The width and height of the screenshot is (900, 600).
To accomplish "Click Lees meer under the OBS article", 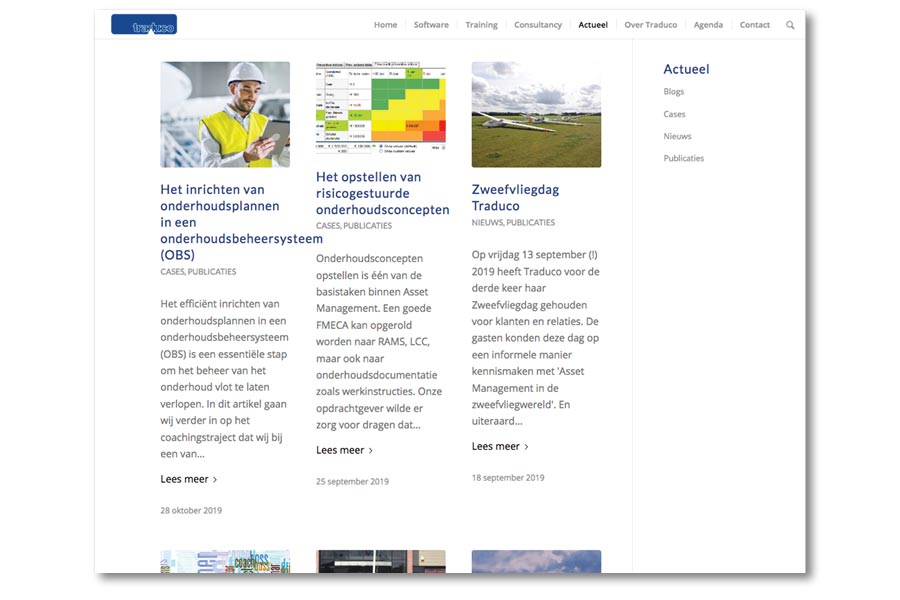I will point(189,479).
